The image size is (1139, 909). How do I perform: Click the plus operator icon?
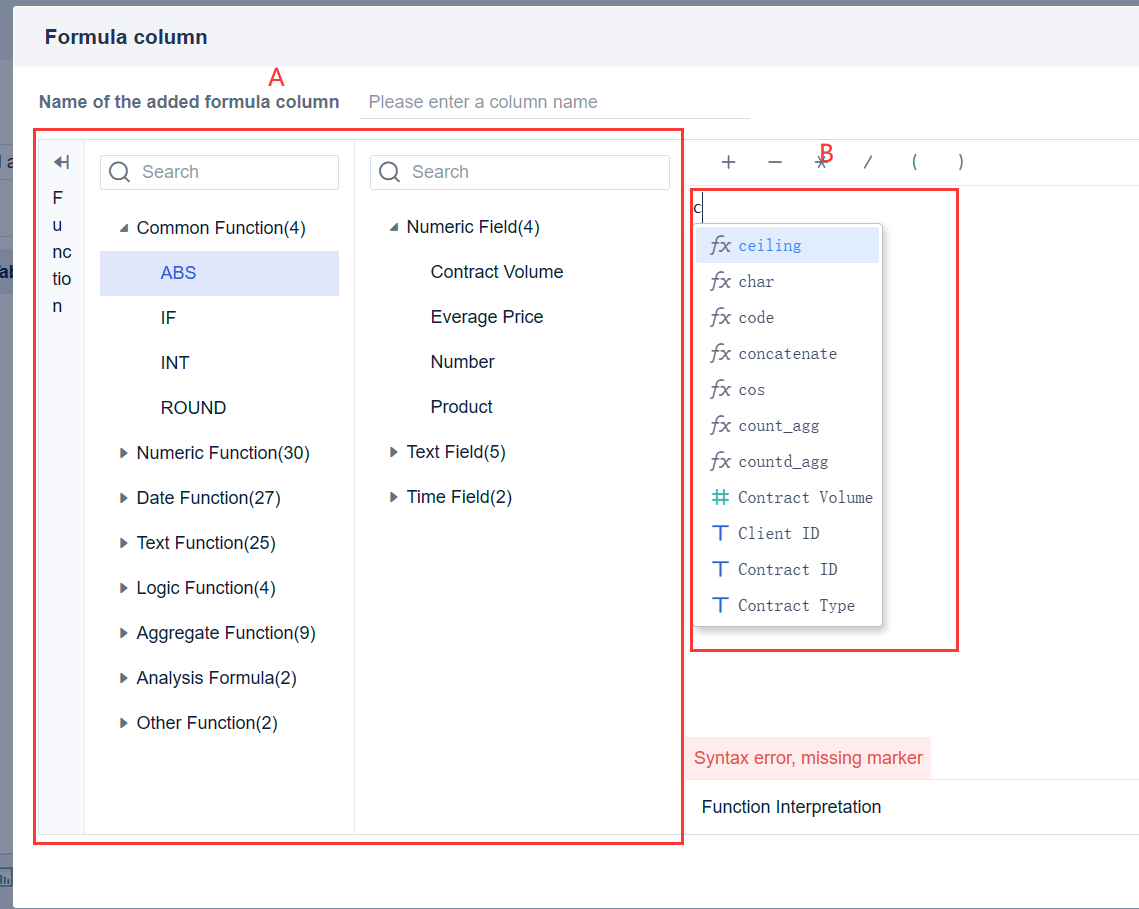(x=728, y=162)
